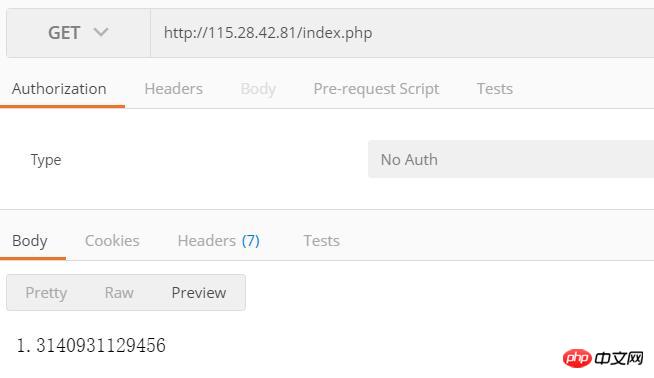Select the Preview response view
This screenshot has height=378, width=654.
pos(199,292)
